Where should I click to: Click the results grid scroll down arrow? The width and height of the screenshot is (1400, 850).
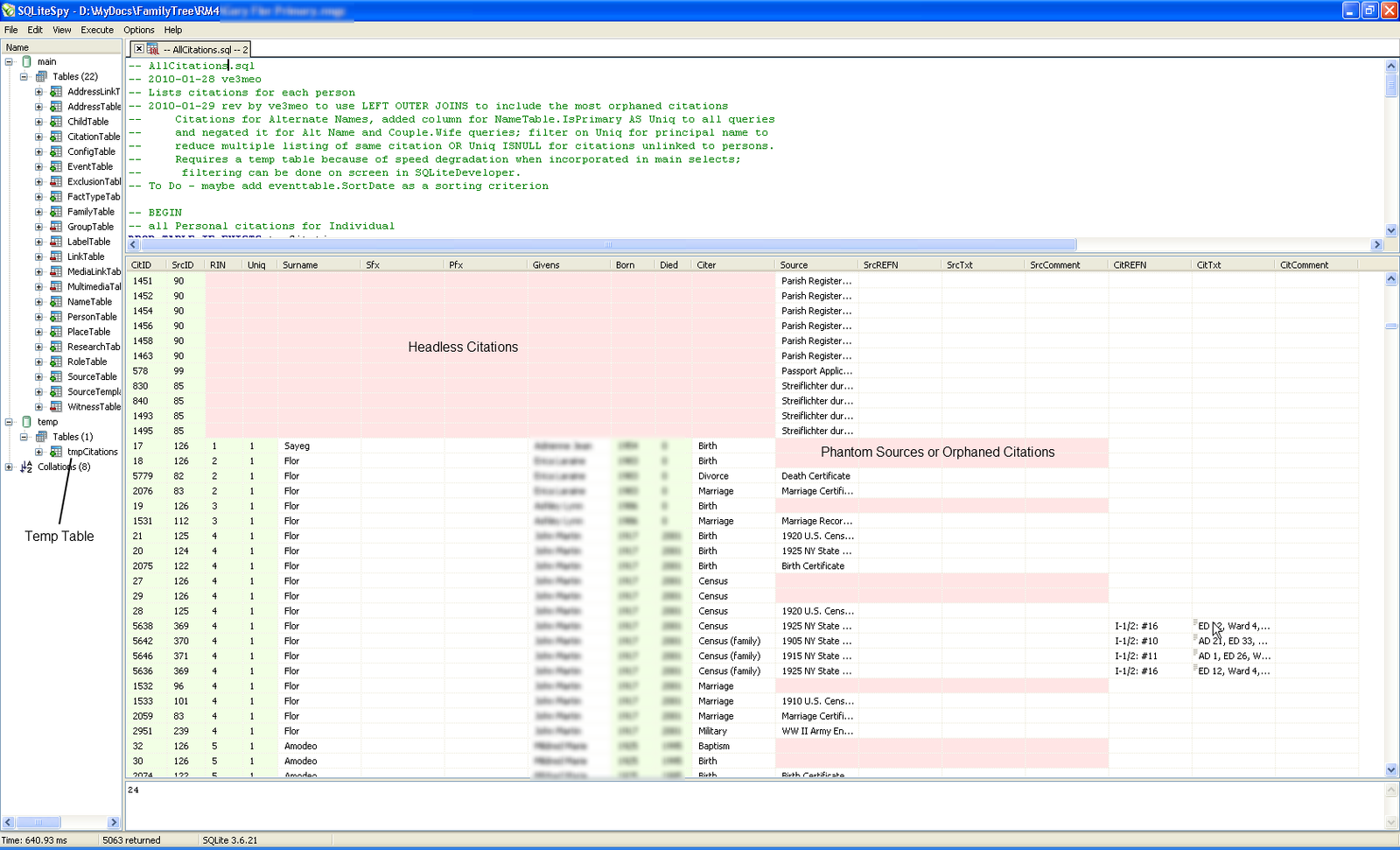(1391, 770)
